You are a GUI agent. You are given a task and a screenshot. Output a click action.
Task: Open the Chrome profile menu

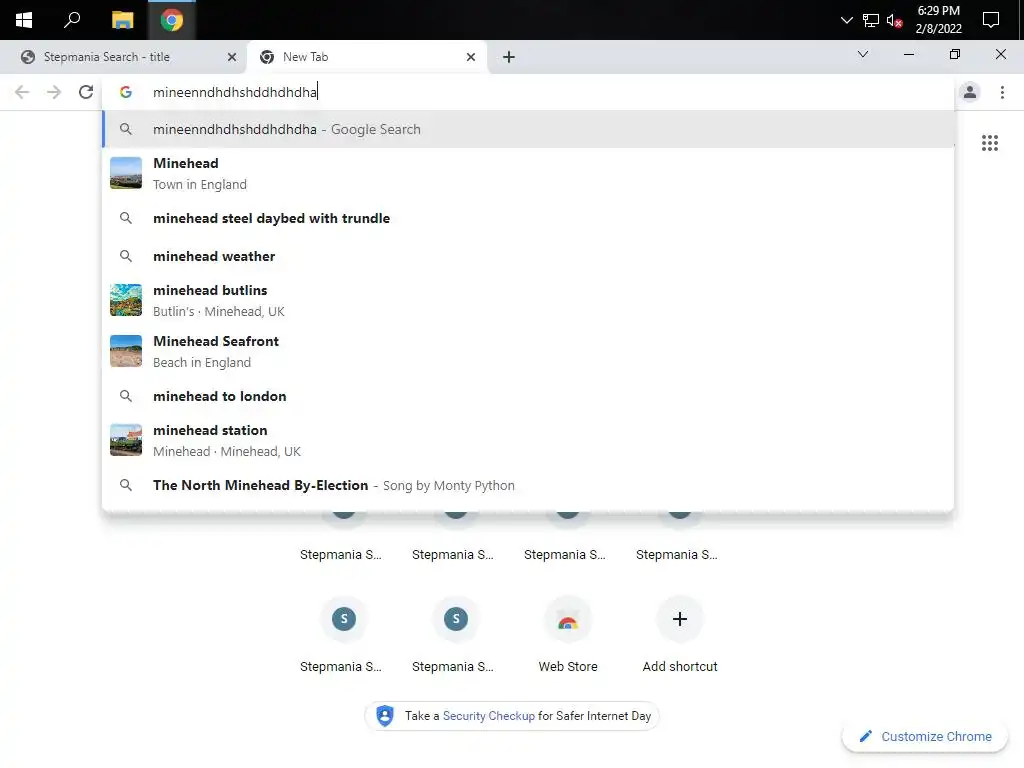[970, 92]
